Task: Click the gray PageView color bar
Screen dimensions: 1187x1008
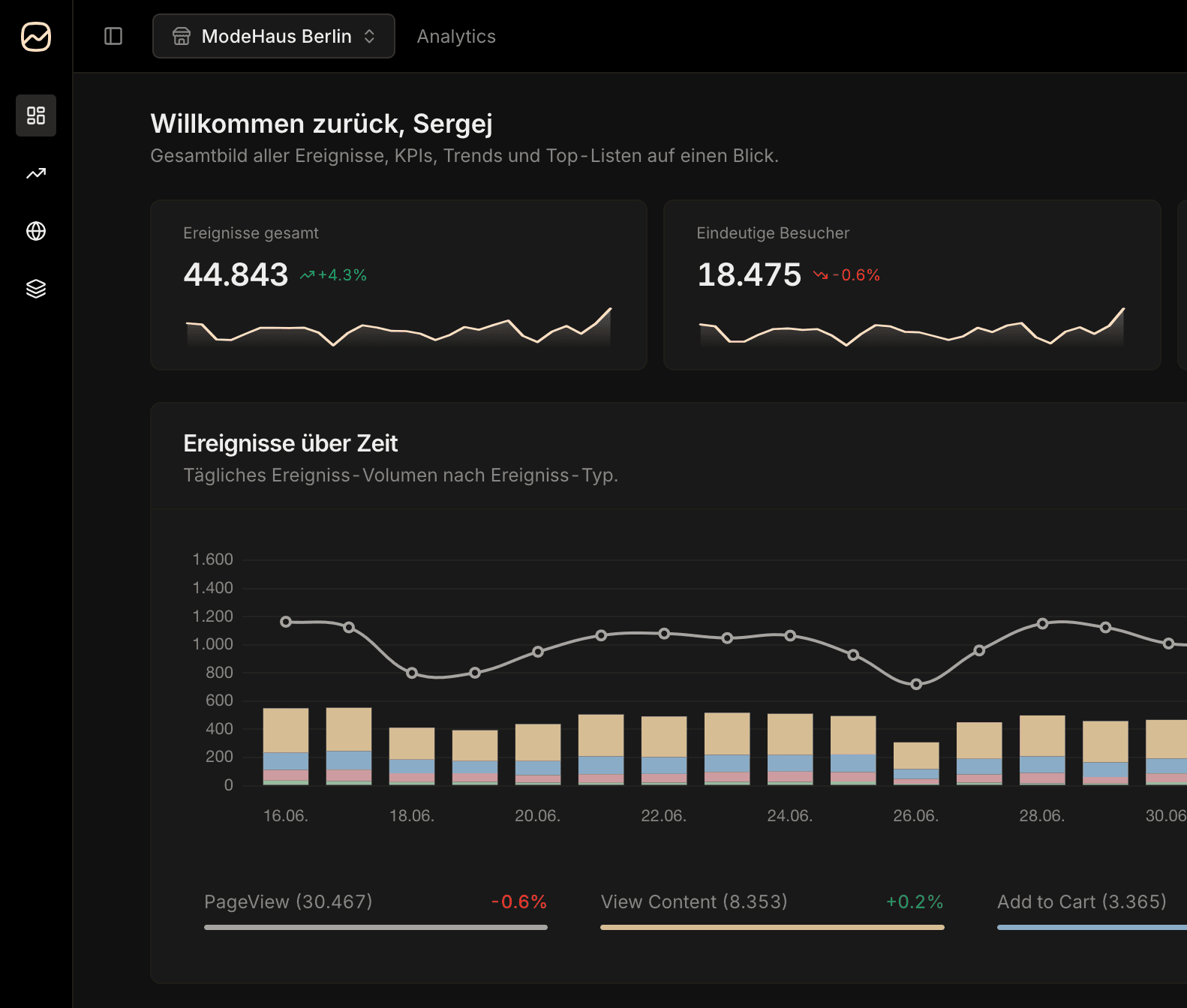Action: point(376,928)
